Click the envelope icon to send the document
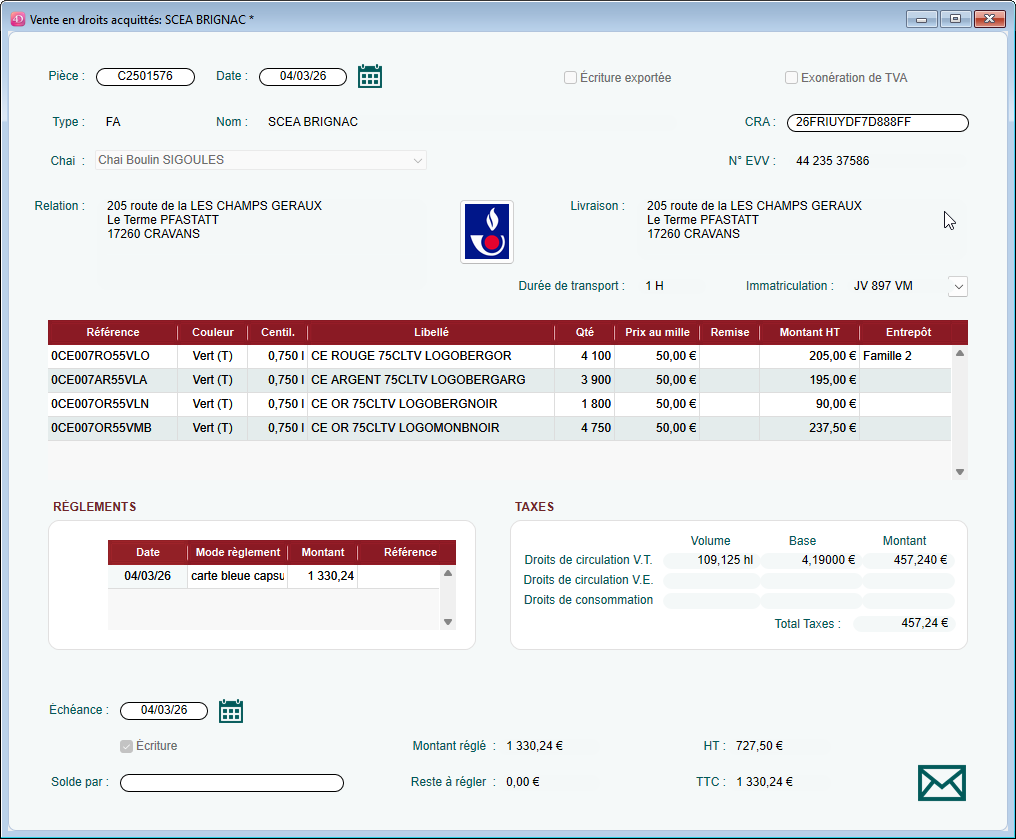 point(940,782)
